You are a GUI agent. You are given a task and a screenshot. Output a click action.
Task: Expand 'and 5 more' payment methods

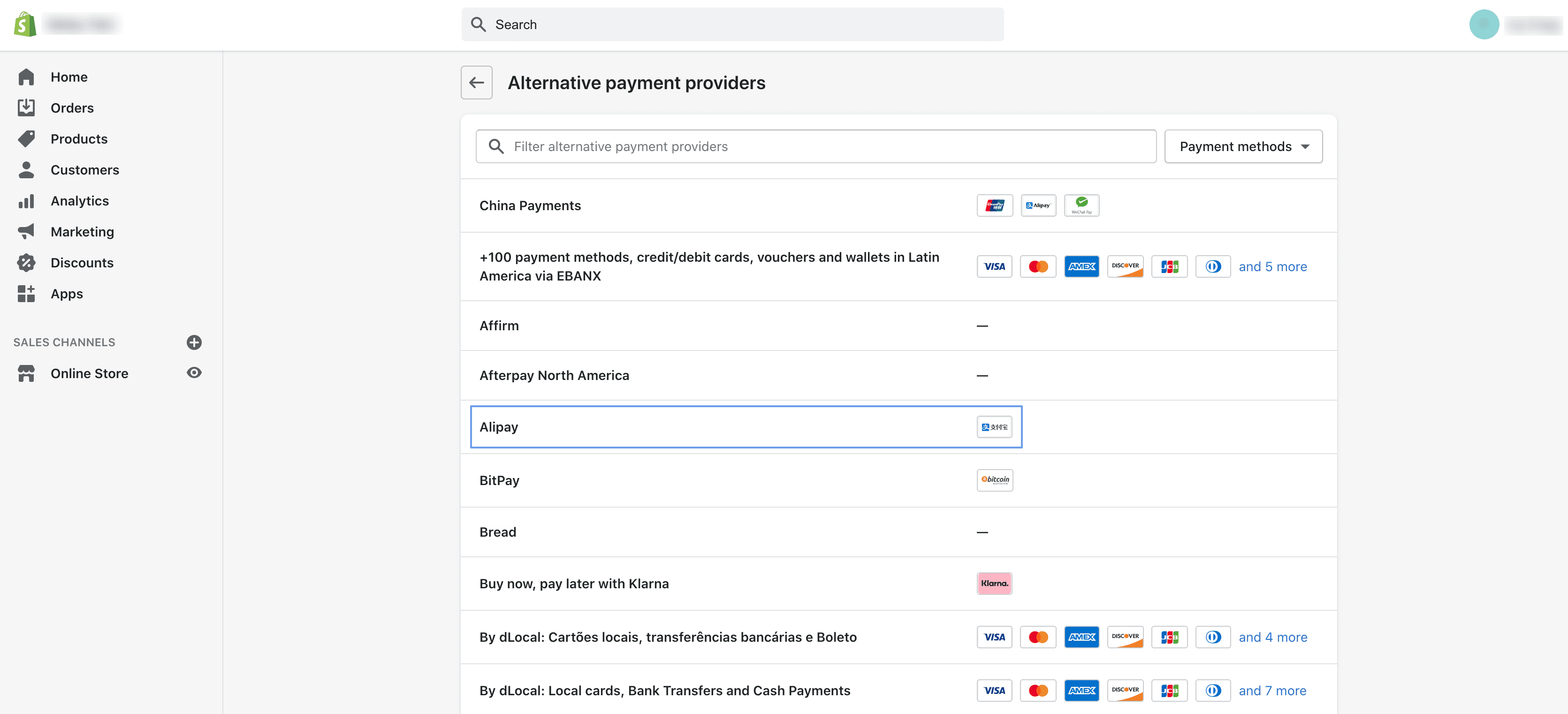coord(1273,266)
